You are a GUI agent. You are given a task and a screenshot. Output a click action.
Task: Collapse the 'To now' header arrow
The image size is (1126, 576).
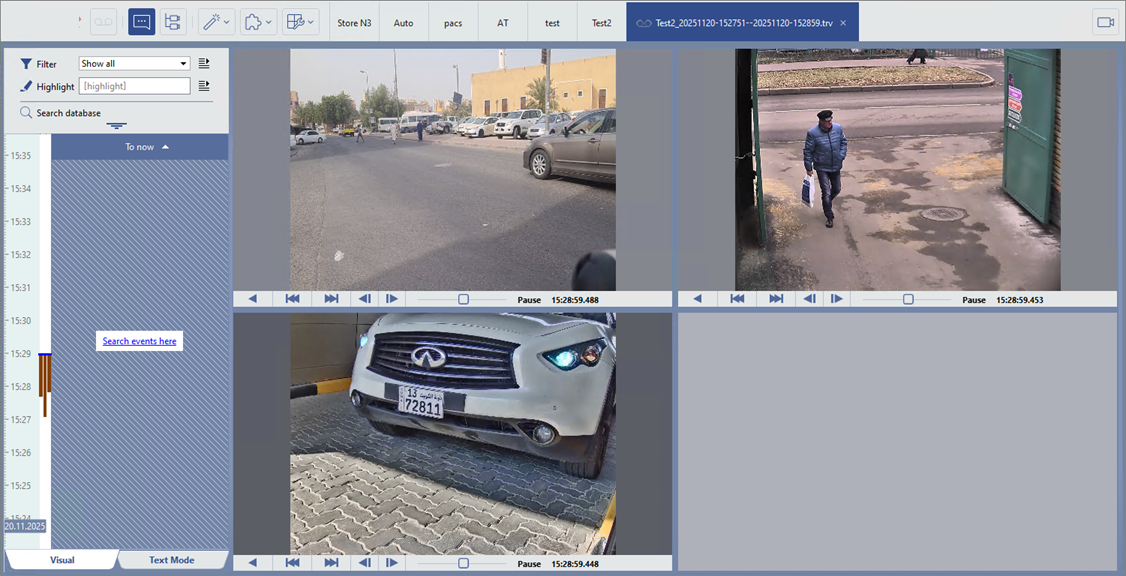(166, 147)
